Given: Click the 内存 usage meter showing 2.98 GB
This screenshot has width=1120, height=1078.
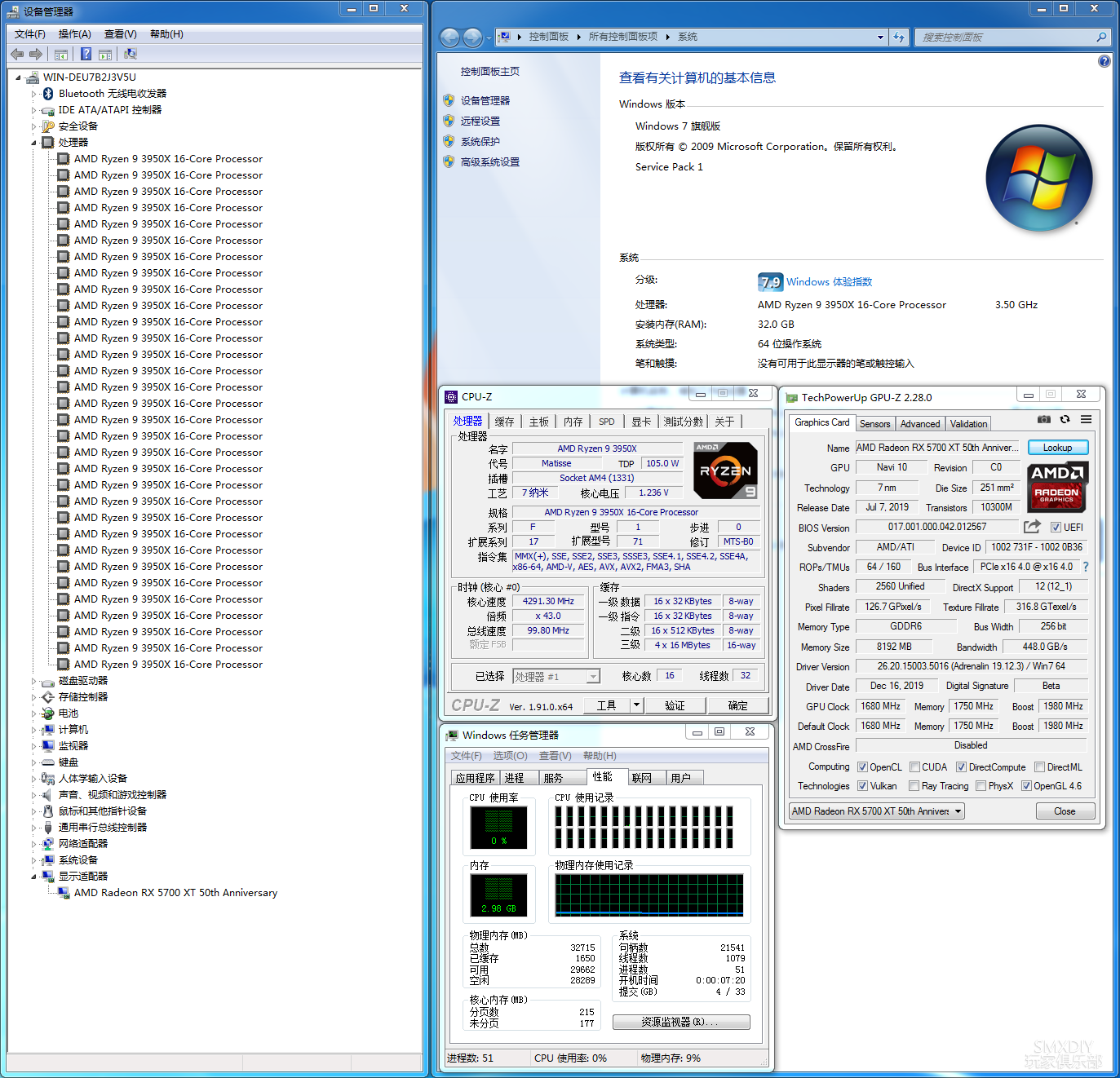Looking at the screenshot, I should click(x=499, y=895).
